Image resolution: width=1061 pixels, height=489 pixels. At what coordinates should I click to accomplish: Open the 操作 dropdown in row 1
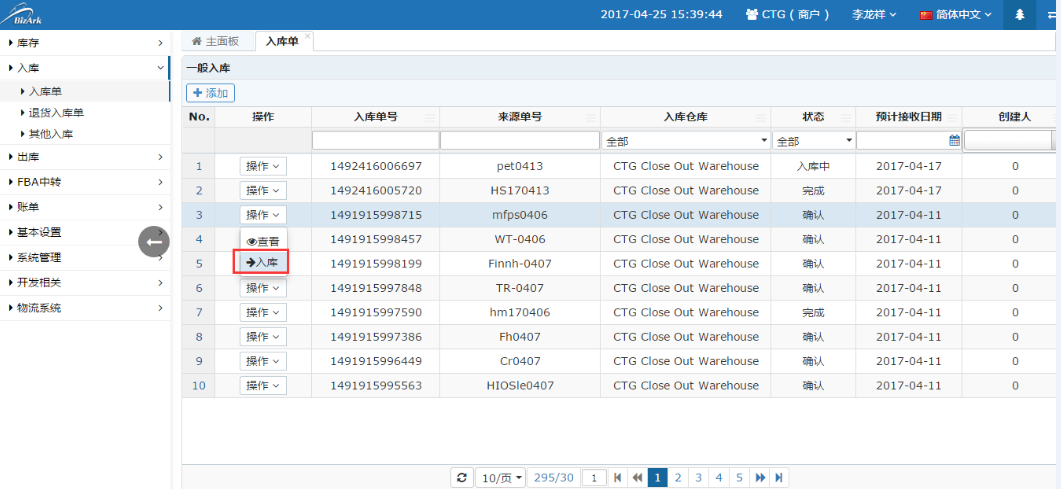point(263,166)
